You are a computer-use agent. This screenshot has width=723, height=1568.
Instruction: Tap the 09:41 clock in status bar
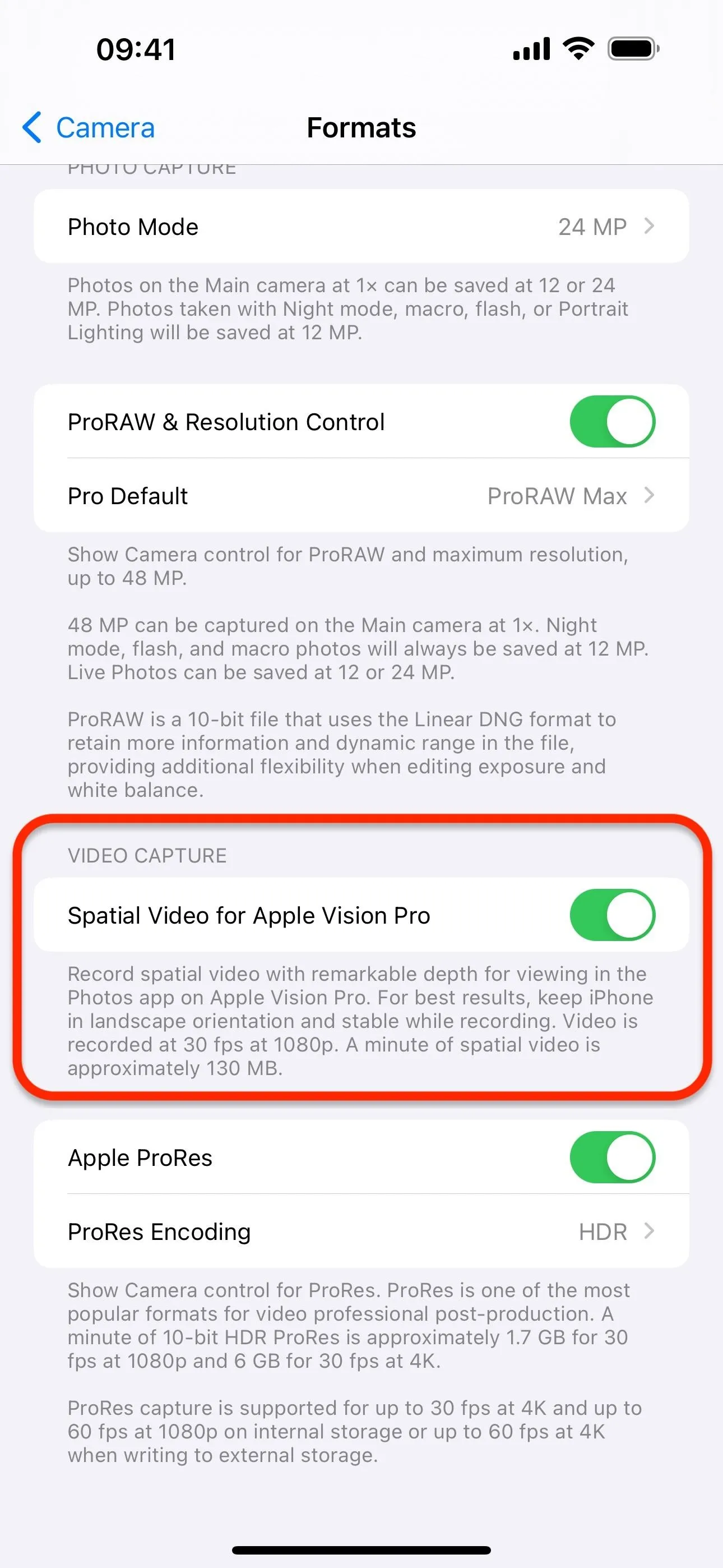click(x=136, y=49)
